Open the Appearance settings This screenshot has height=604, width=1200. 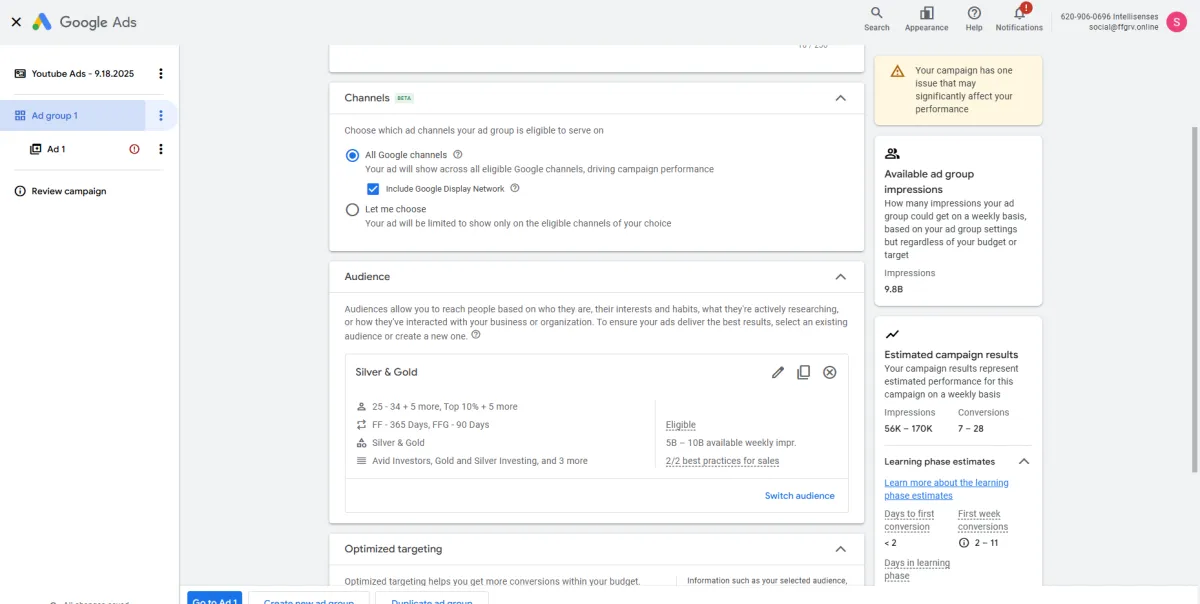pos(926,18)
